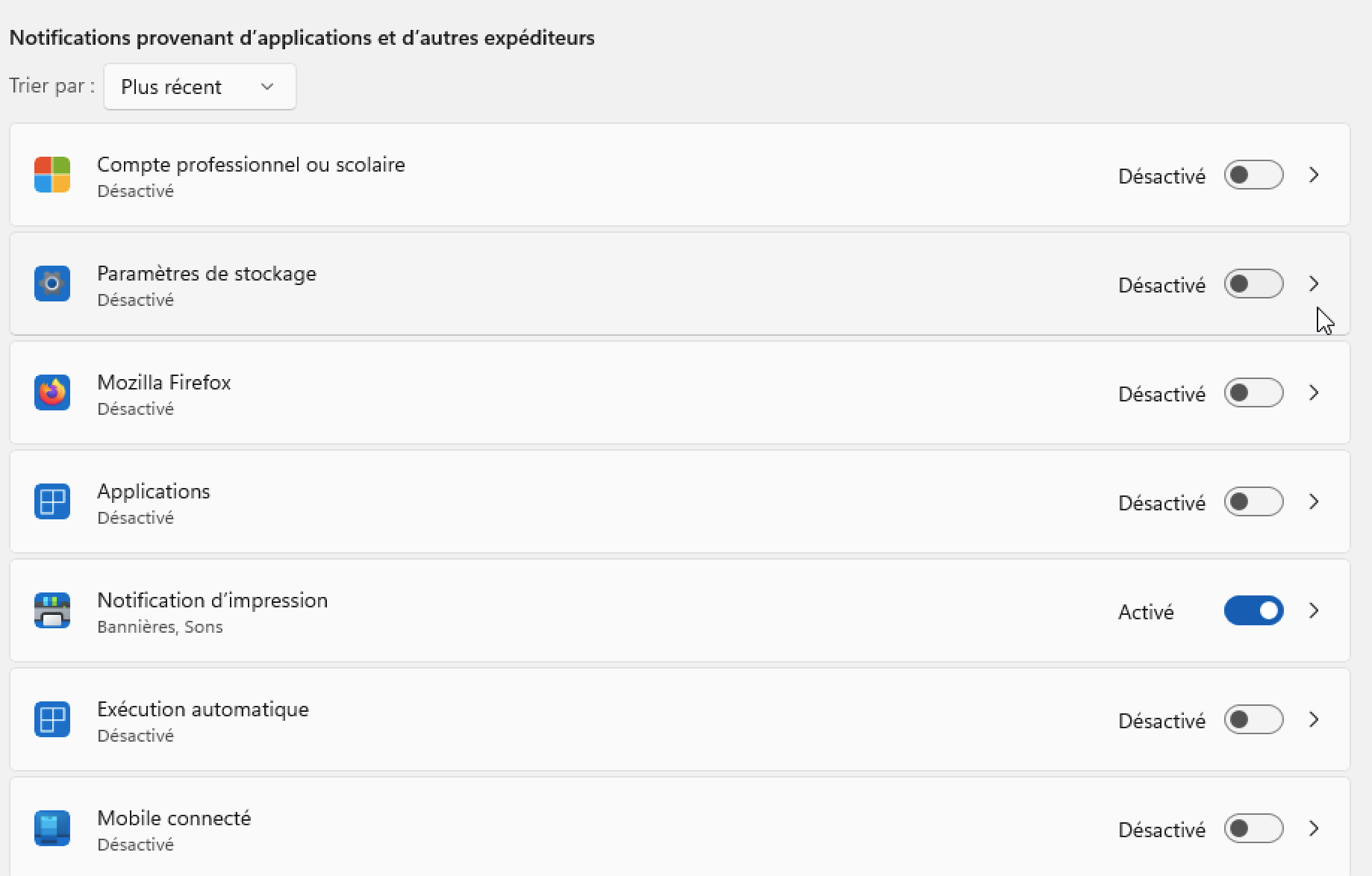This screenshot has width=1372, height=876.
Task: Expand Compte professionnel ou scolaire chevron
Action: point(1314,175)
